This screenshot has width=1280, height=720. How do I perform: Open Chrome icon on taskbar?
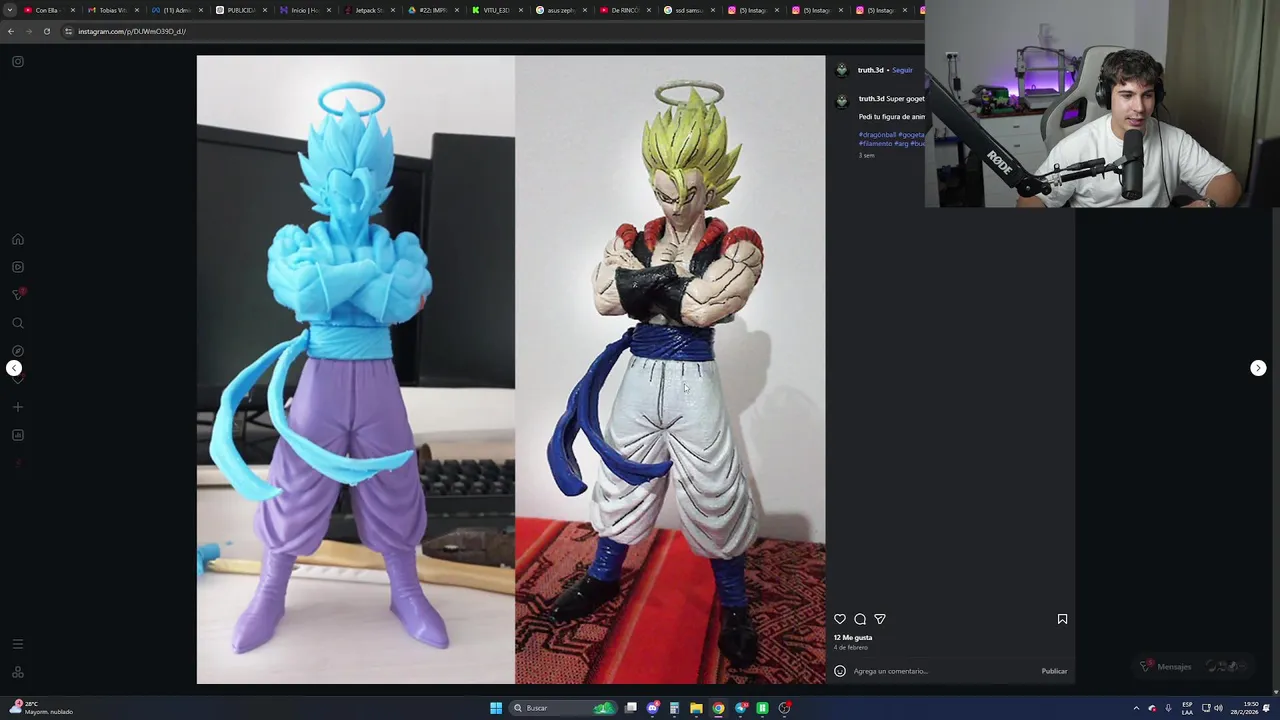point(718,708)
